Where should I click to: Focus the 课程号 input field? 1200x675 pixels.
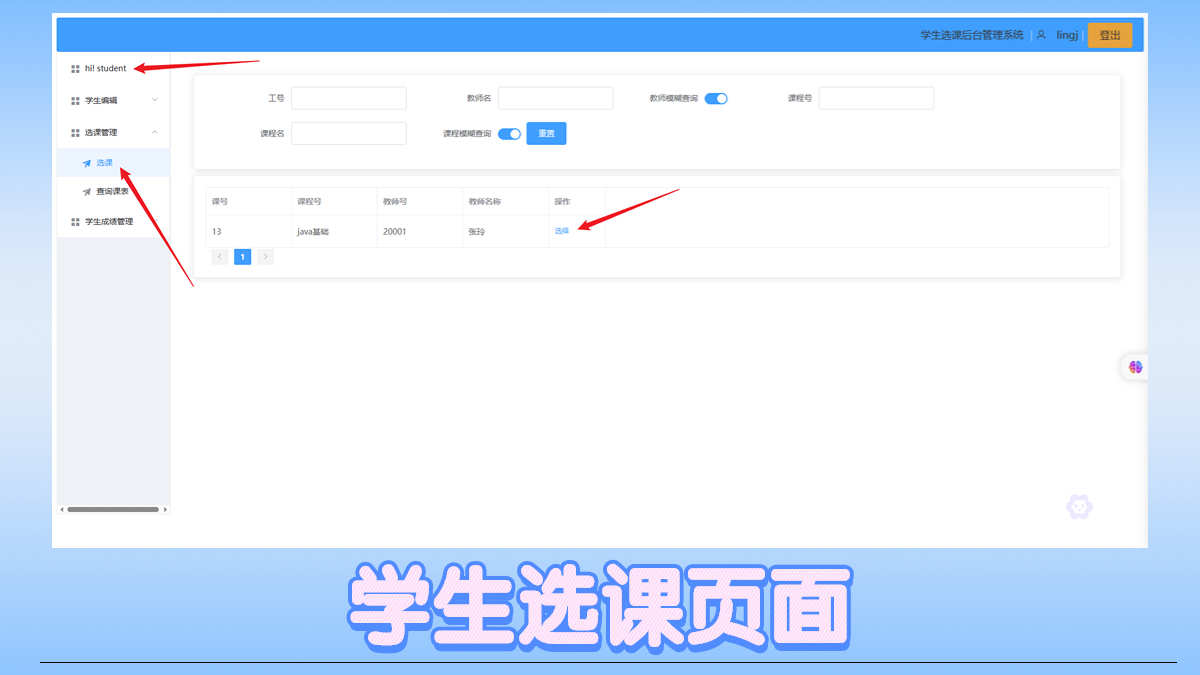click(x=876, y=98)
